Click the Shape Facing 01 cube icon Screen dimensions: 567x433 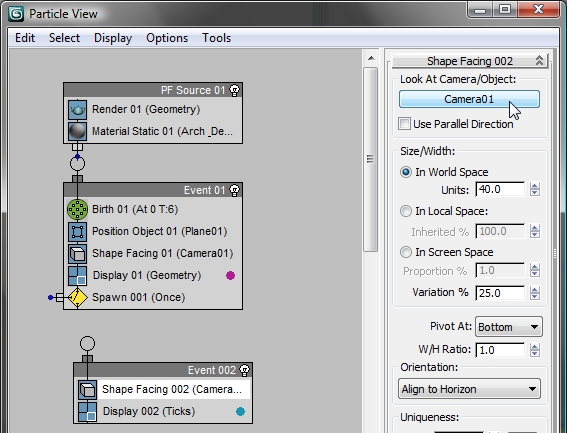tap(77, 254)
